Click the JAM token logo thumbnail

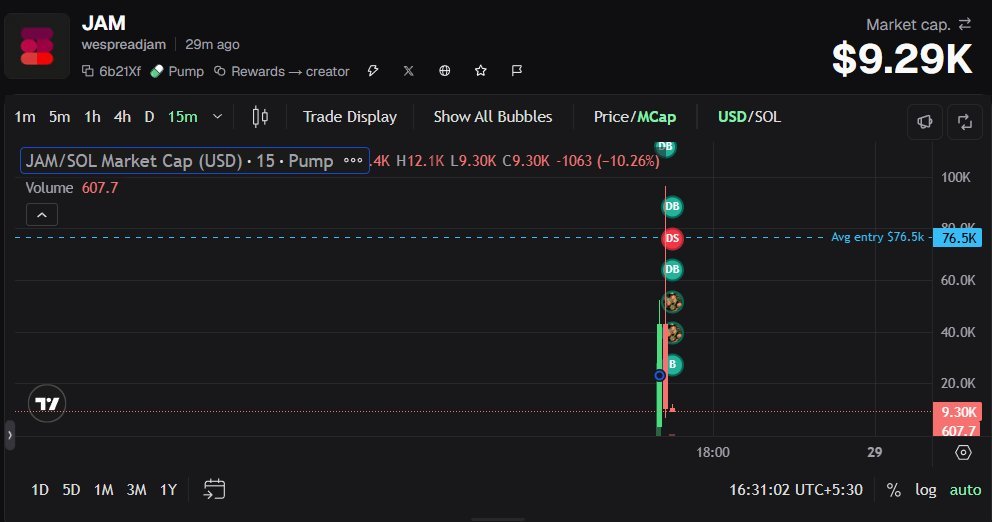(x=37, y=46)
